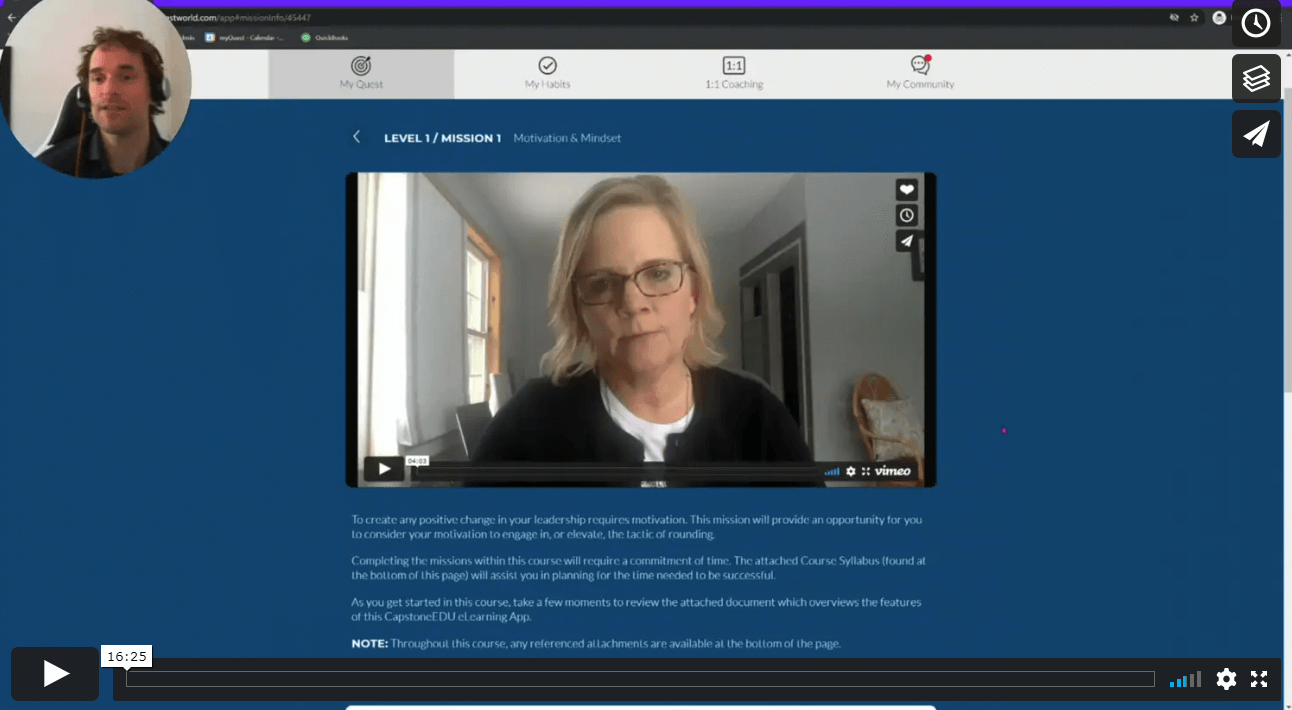Select the paper plane icon in the right sidebar
The width and height of the screenshot is (1292, 710).
(1256, 133)
